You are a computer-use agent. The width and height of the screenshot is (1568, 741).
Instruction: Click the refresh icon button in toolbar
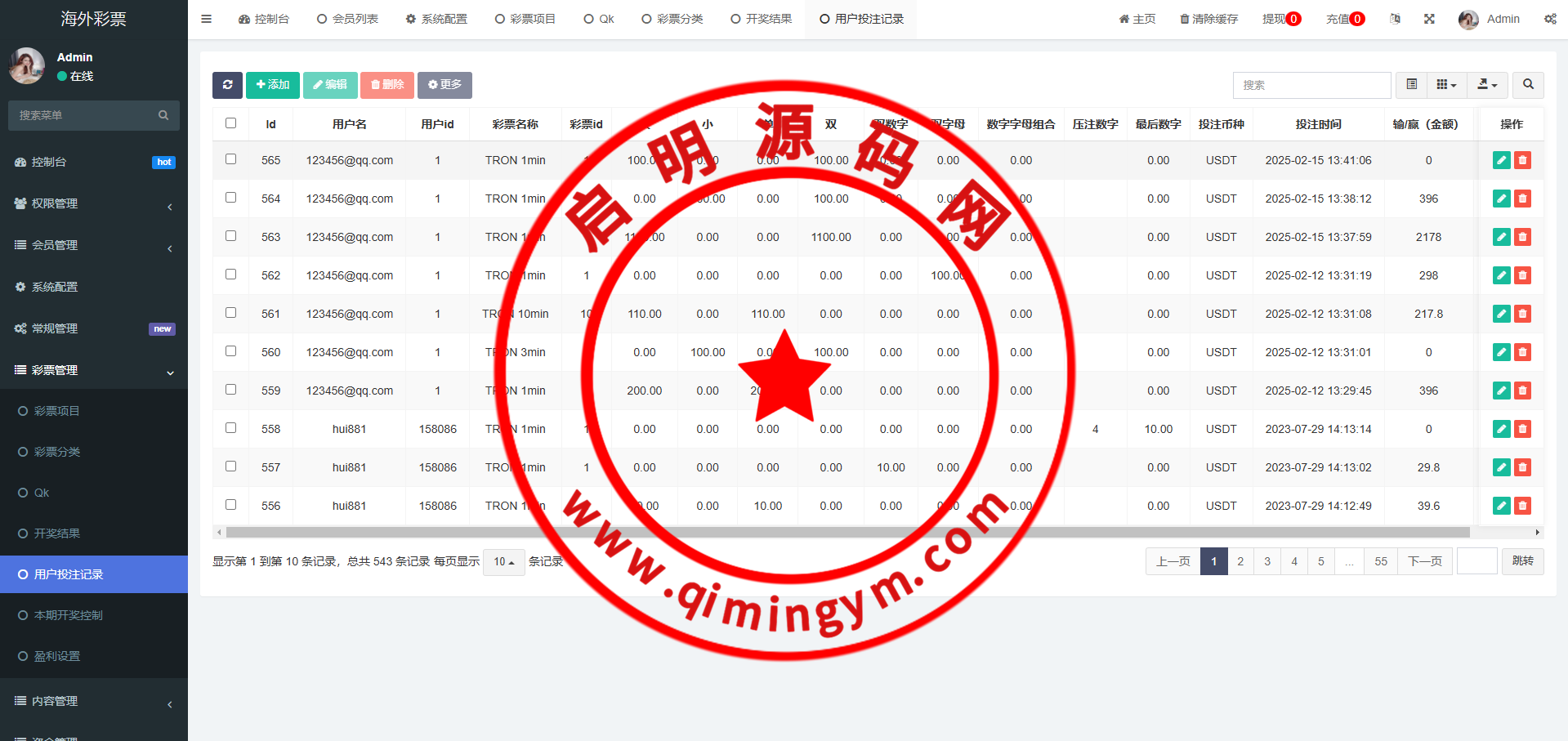click(227, 85)
